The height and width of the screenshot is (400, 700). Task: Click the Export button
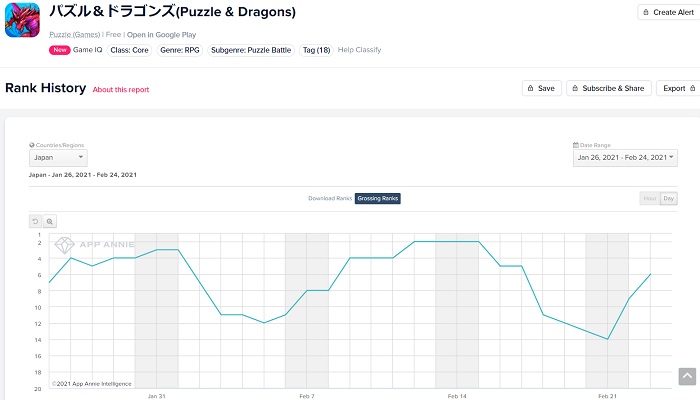click(x=678, y=88)
